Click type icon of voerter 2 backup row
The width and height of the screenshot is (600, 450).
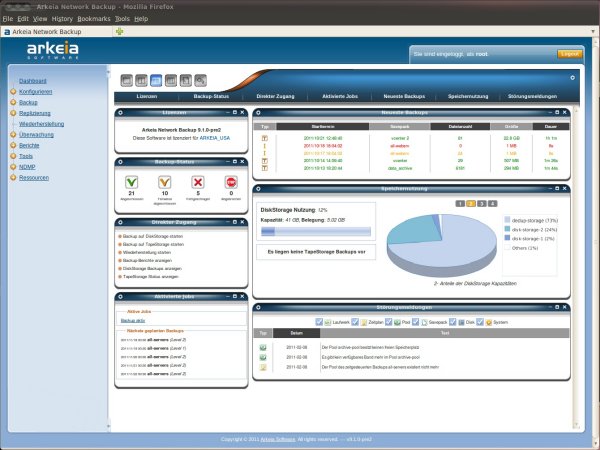tap(264, 138)
